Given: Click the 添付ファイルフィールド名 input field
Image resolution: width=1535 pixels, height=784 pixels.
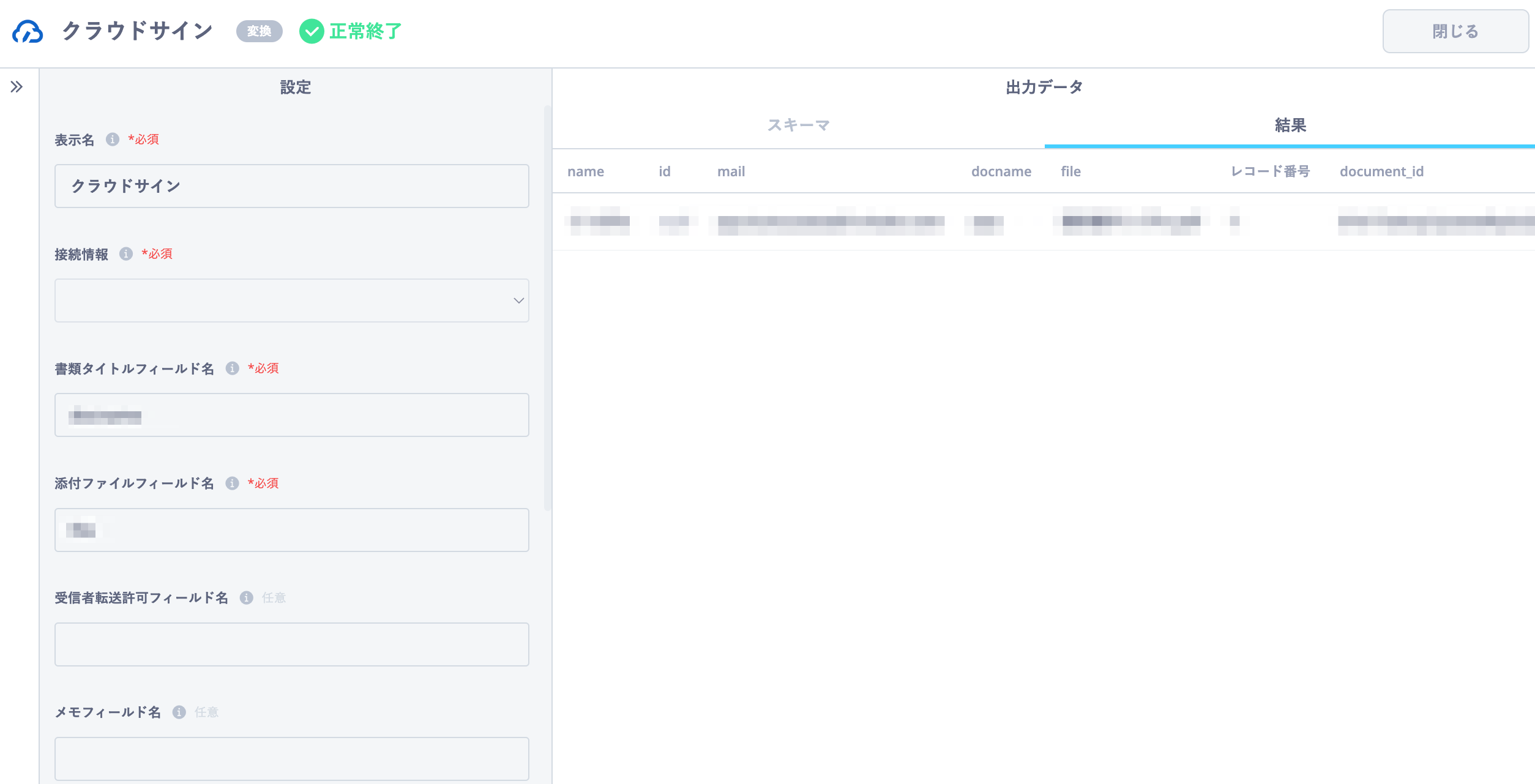Looking at the screenshot, I should click(x=292, y=530).
